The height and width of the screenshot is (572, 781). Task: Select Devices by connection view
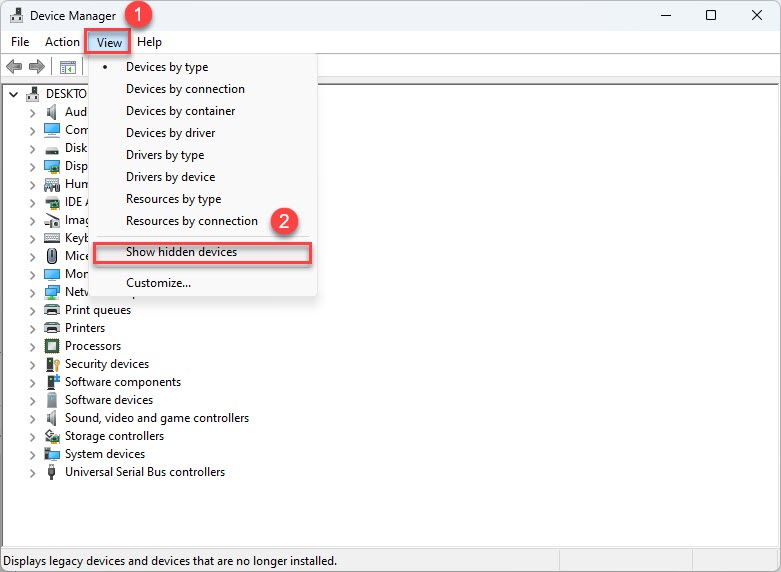[185, 89]
